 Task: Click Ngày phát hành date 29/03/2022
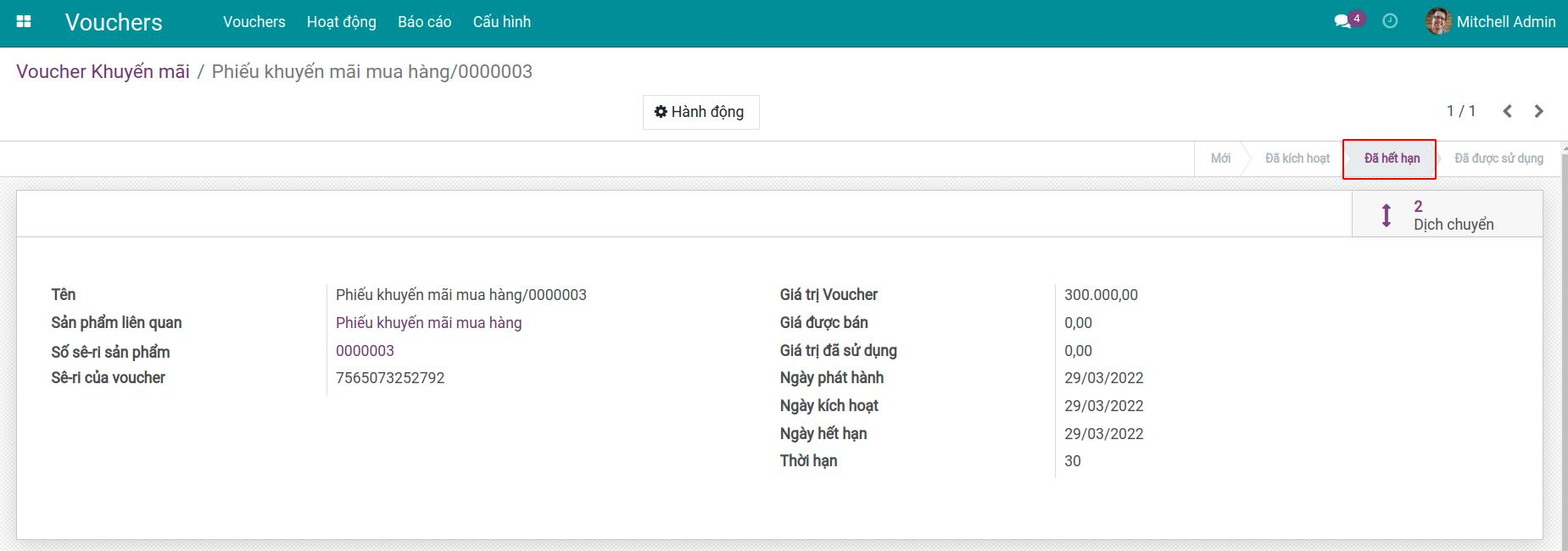pos(1103,378)
